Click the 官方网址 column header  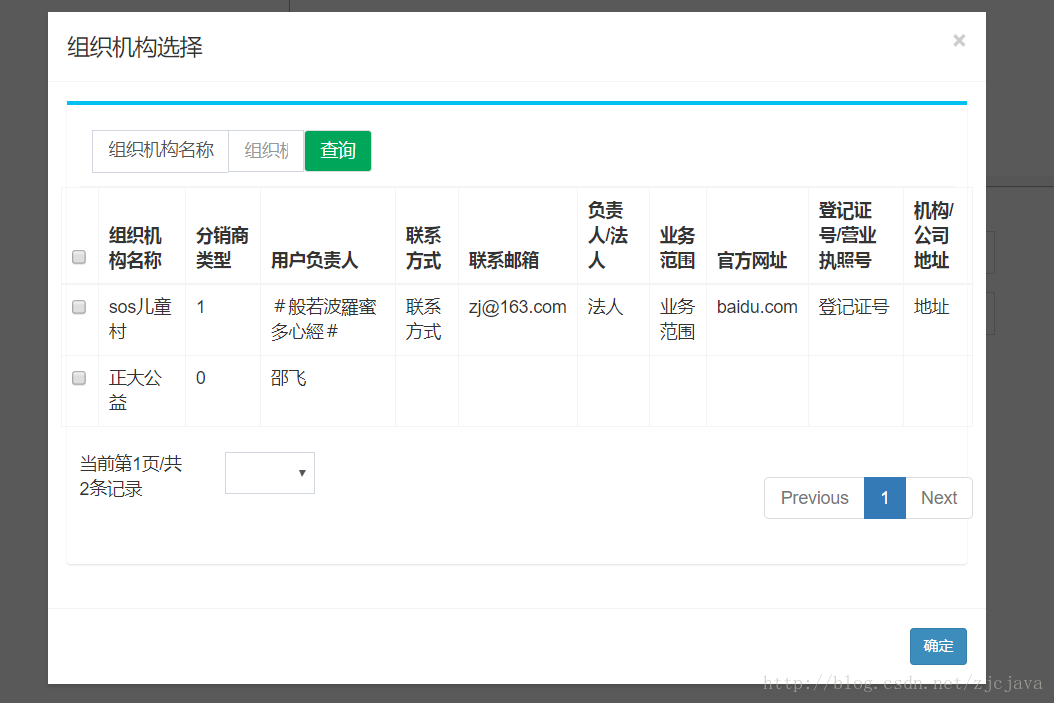pyautogui.click(x=757, y=235)
